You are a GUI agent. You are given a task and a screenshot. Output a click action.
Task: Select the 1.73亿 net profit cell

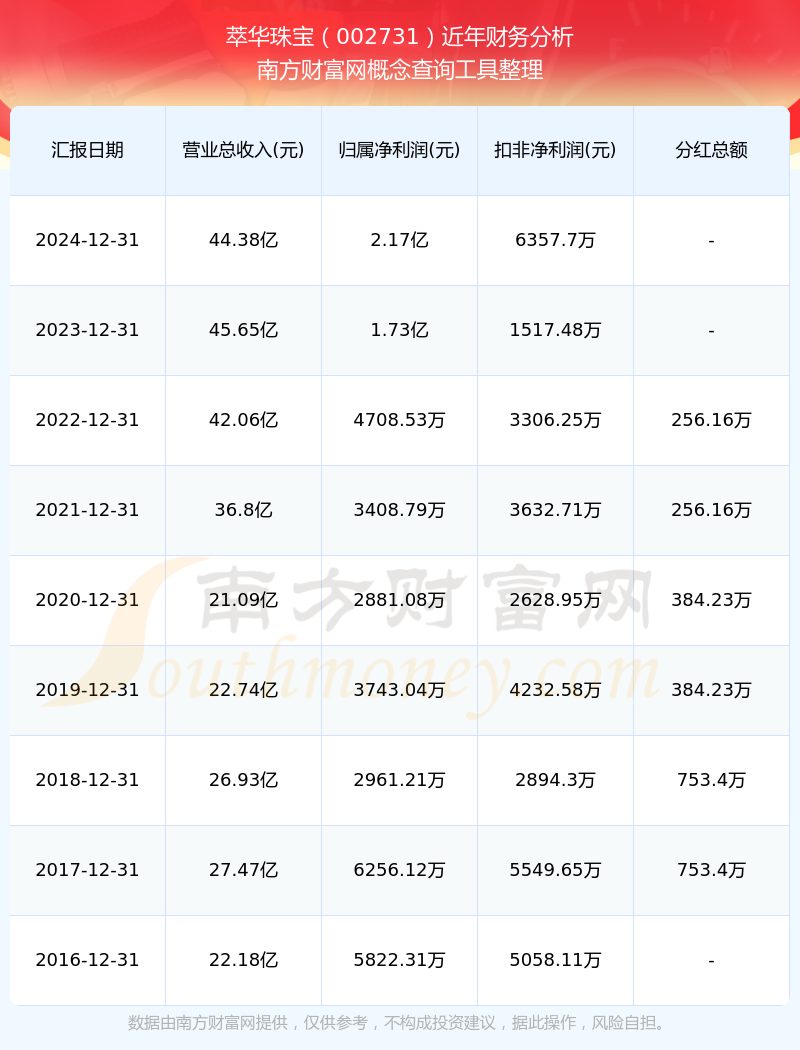400,330
